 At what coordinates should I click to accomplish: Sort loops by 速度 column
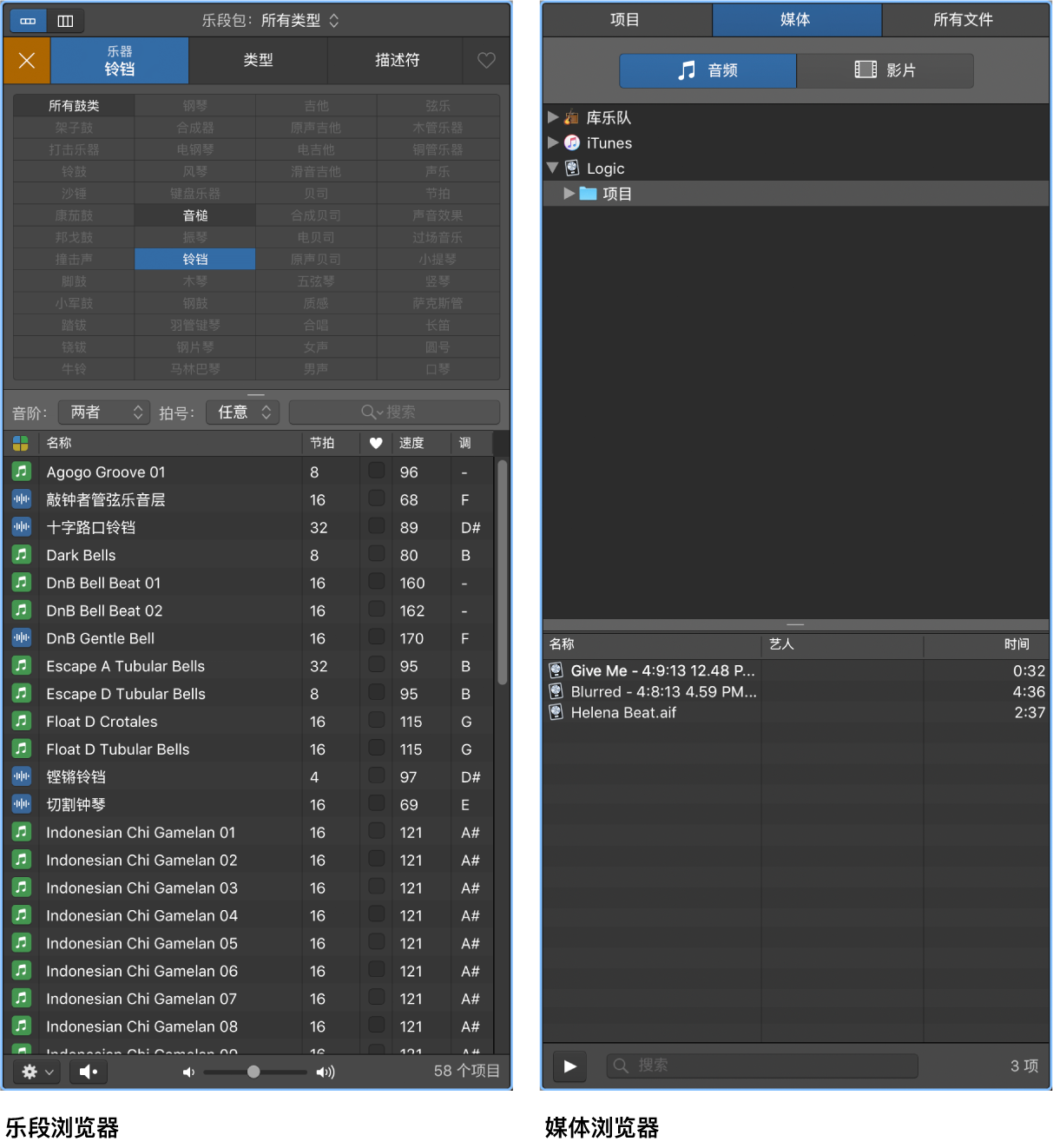pos(420,443)
